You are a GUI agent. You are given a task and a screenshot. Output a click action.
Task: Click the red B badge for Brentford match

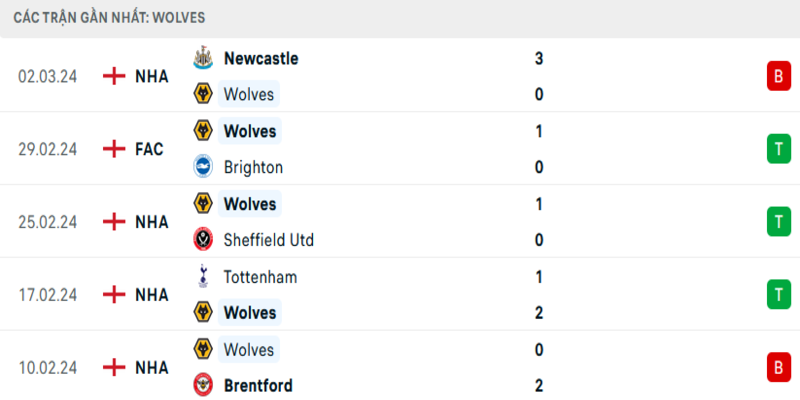point(777,367)
